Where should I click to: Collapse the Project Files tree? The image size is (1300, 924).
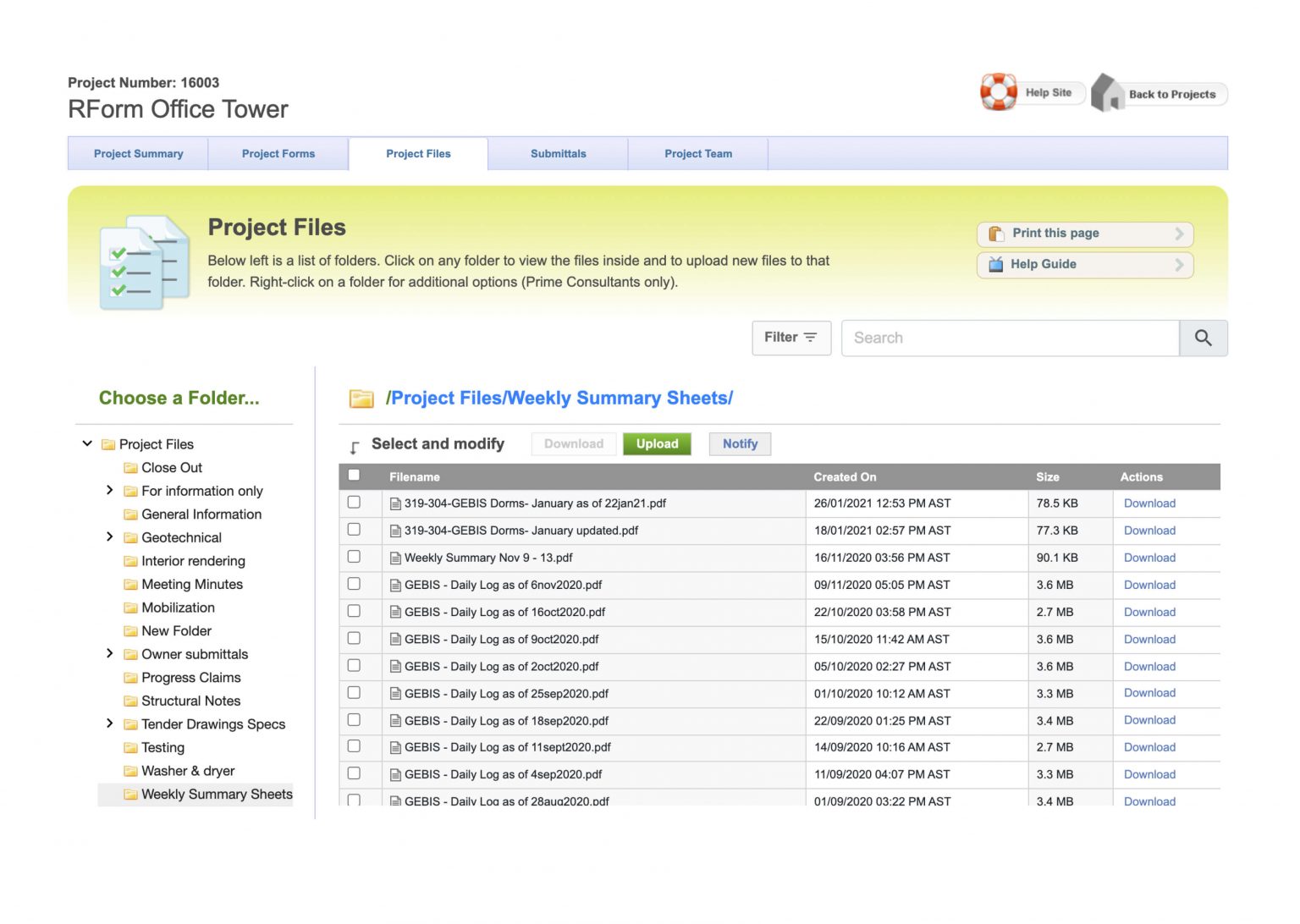pyautogui.click(x=86, y=443)
